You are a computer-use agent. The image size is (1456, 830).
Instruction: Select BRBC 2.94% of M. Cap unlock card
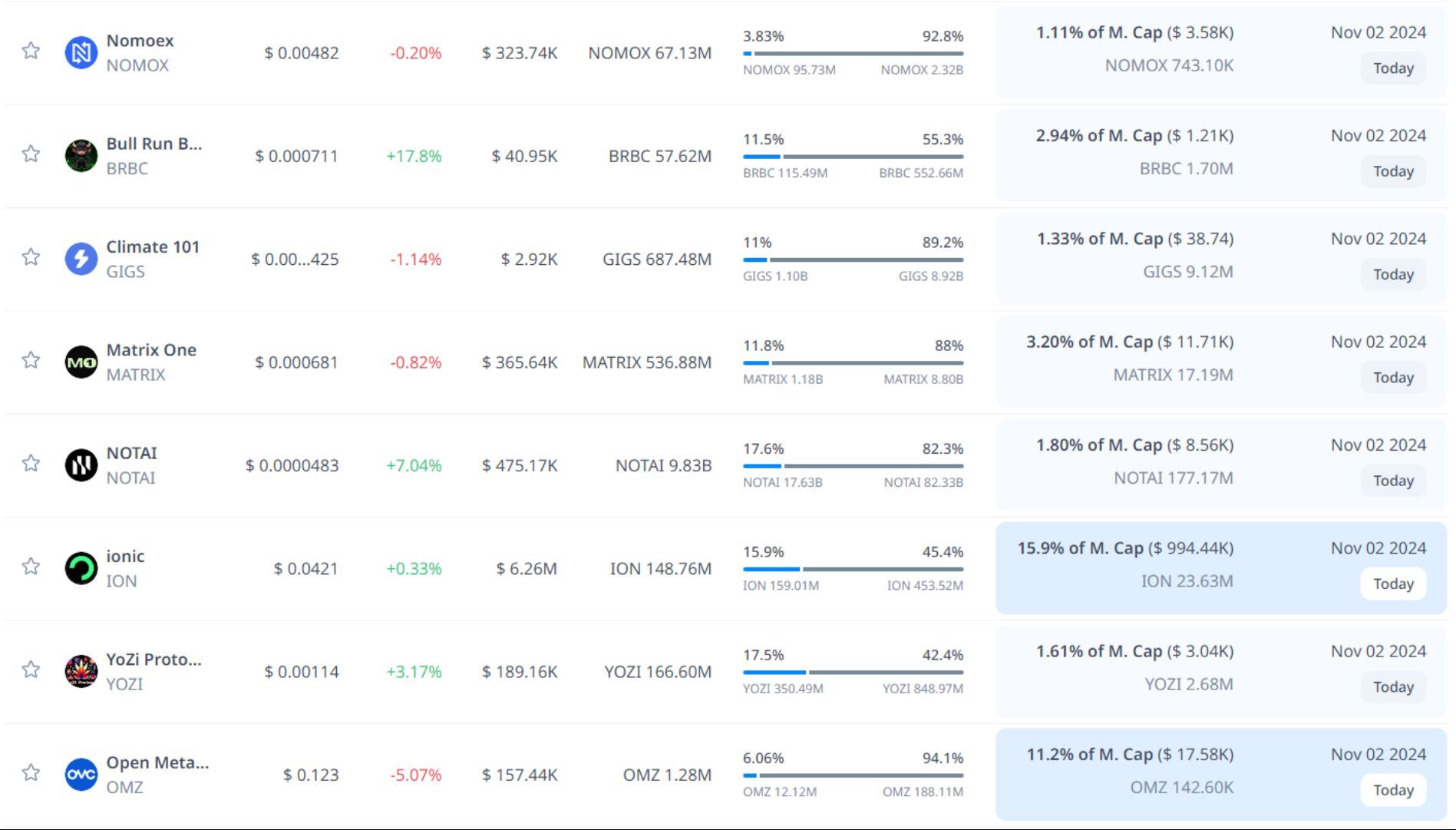(1220, 156)
